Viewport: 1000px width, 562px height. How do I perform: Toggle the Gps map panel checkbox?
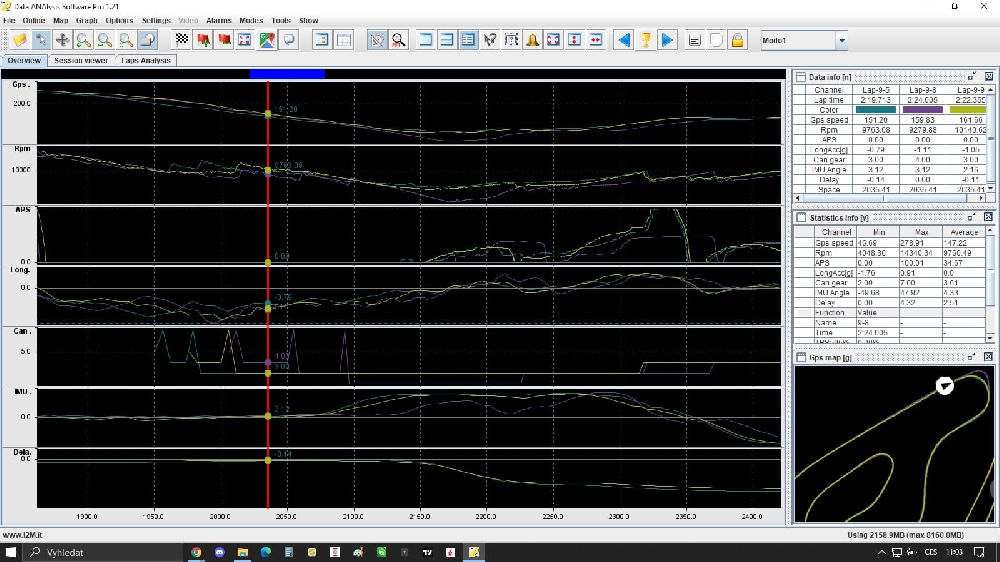801,357
